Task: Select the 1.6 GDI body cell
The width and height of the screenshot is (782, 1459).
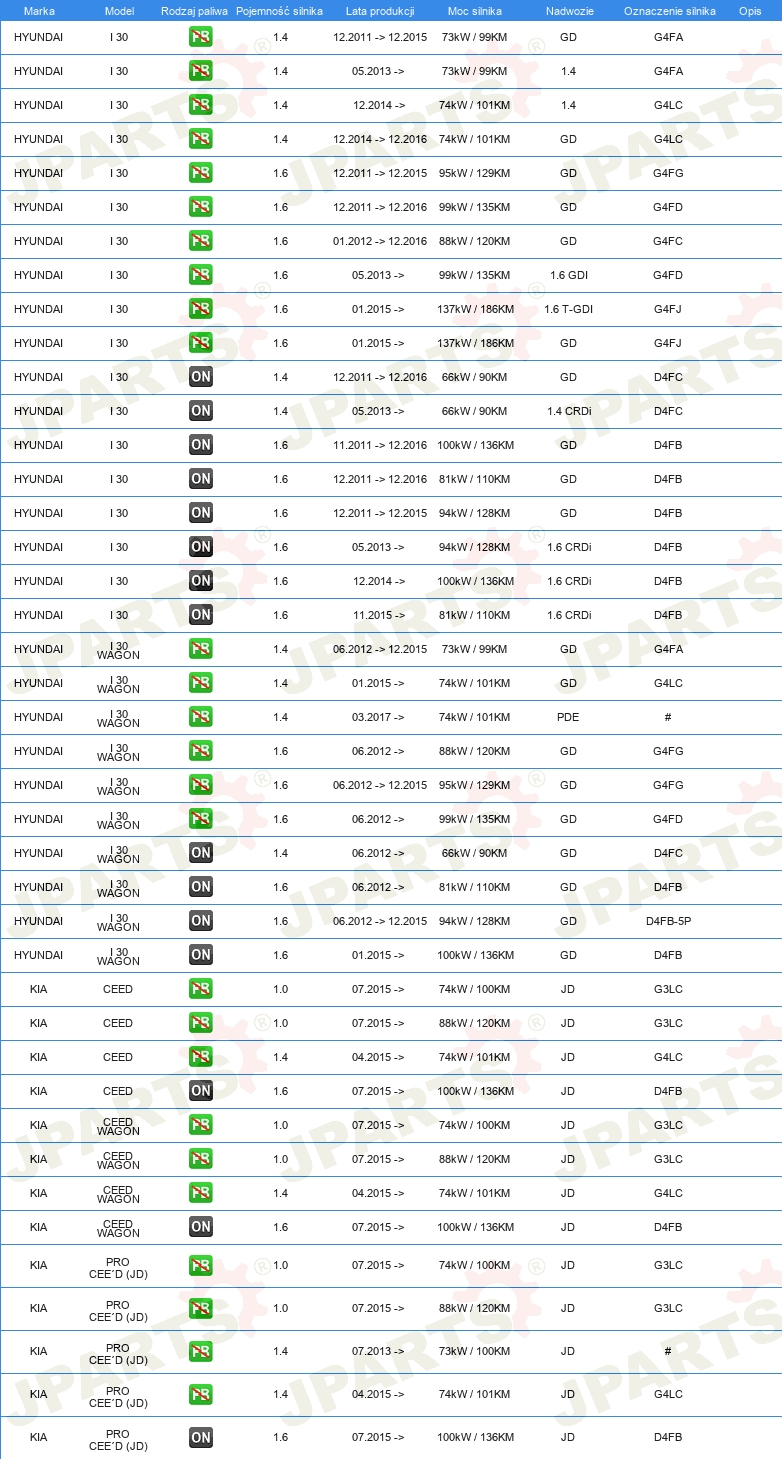Action: coord(568,275)
